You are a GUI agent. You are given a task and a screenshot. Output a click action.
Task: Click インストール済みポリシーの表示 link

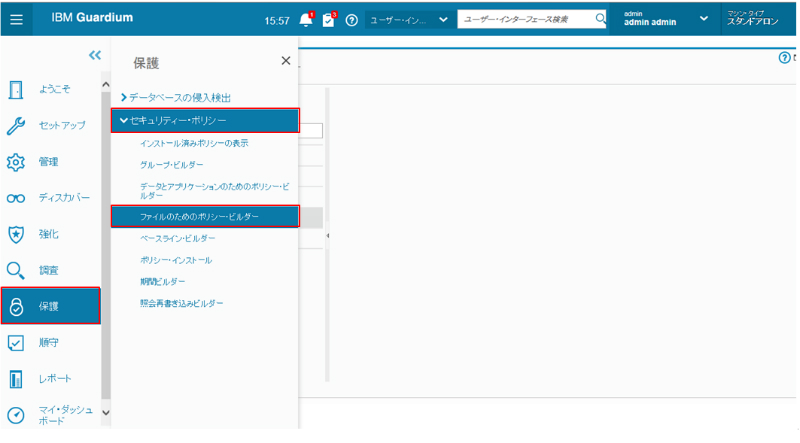(194, 143)
